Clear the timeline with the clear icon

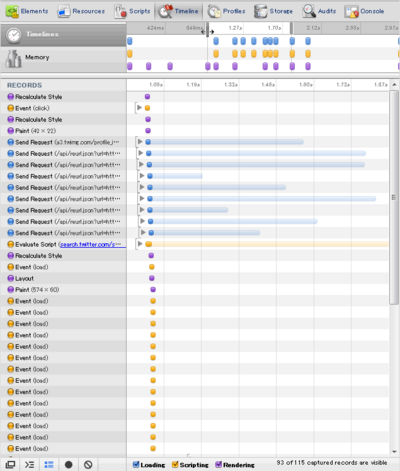point(88,464)
